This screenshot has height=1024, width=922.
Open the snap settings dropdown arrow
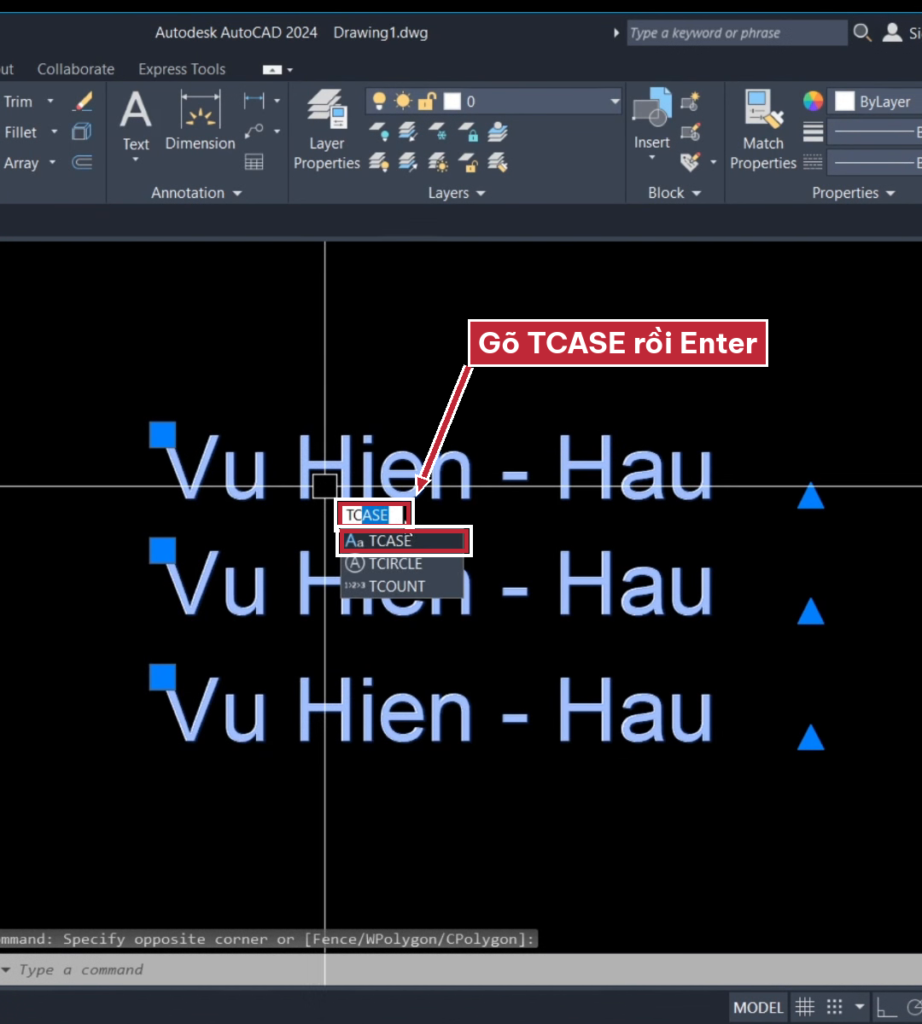pyautogui.click(x=860, y=1007)
